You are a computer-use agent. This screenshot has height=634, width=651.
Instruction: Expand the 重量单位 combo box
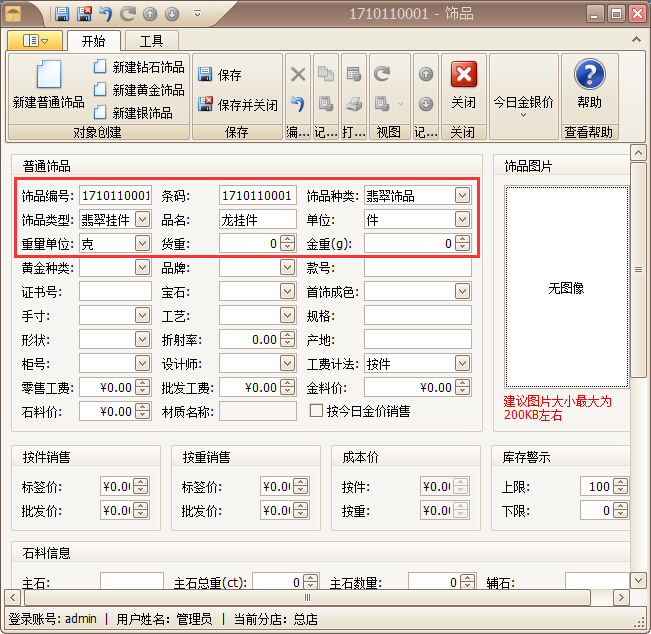point(141,243)
